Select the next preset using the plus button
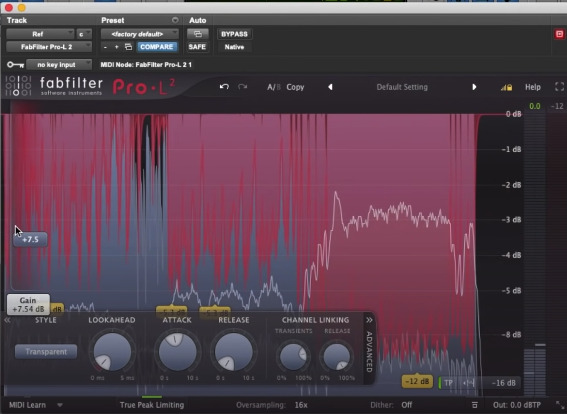 tap(116, 47)
